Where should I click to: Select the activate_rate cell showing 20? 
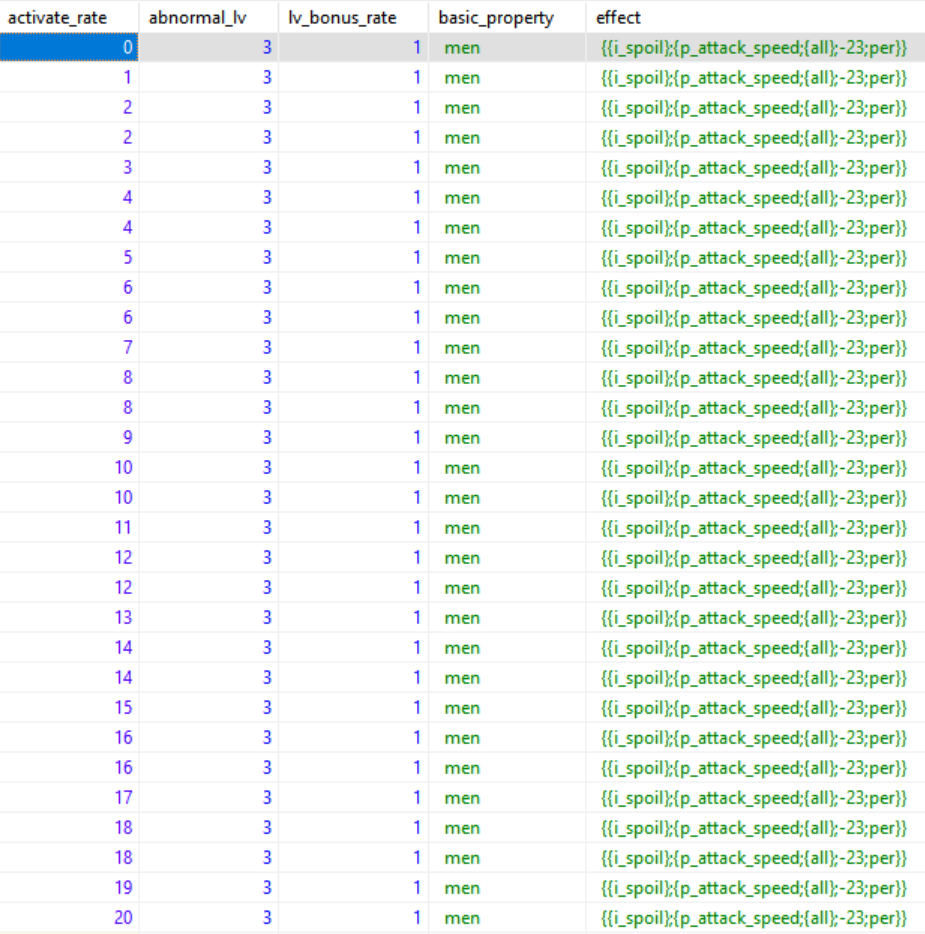pyautogui.click(x=69, y=917)
